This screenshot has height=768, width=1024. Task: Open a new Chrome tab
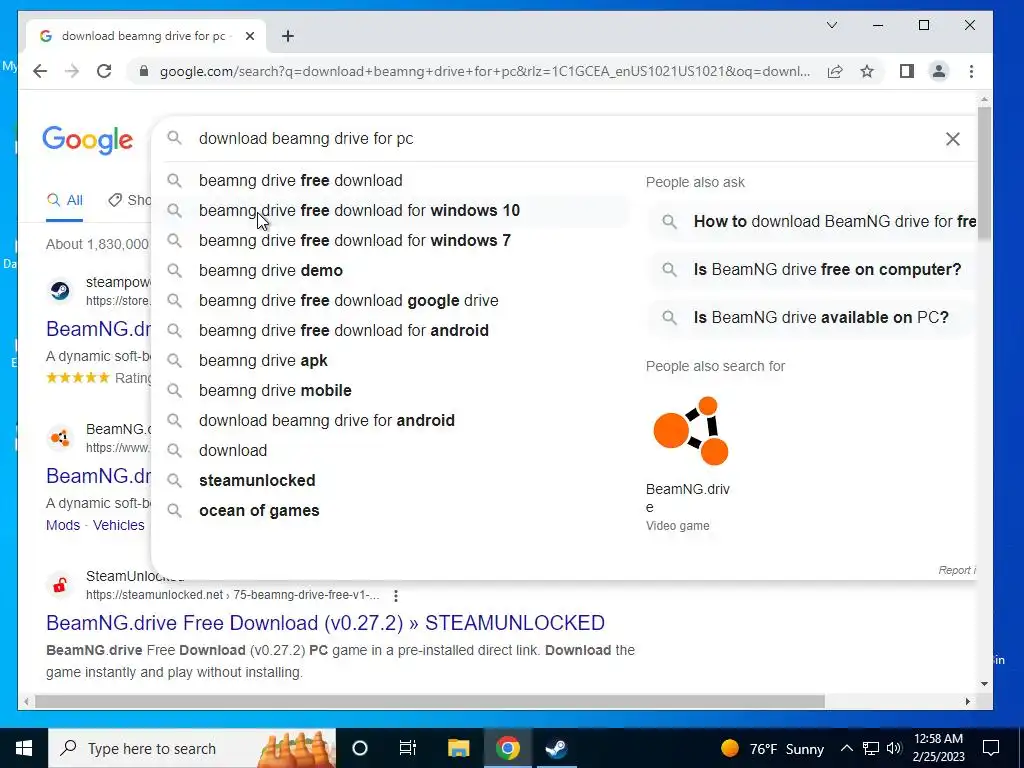(x=287, y=37)
